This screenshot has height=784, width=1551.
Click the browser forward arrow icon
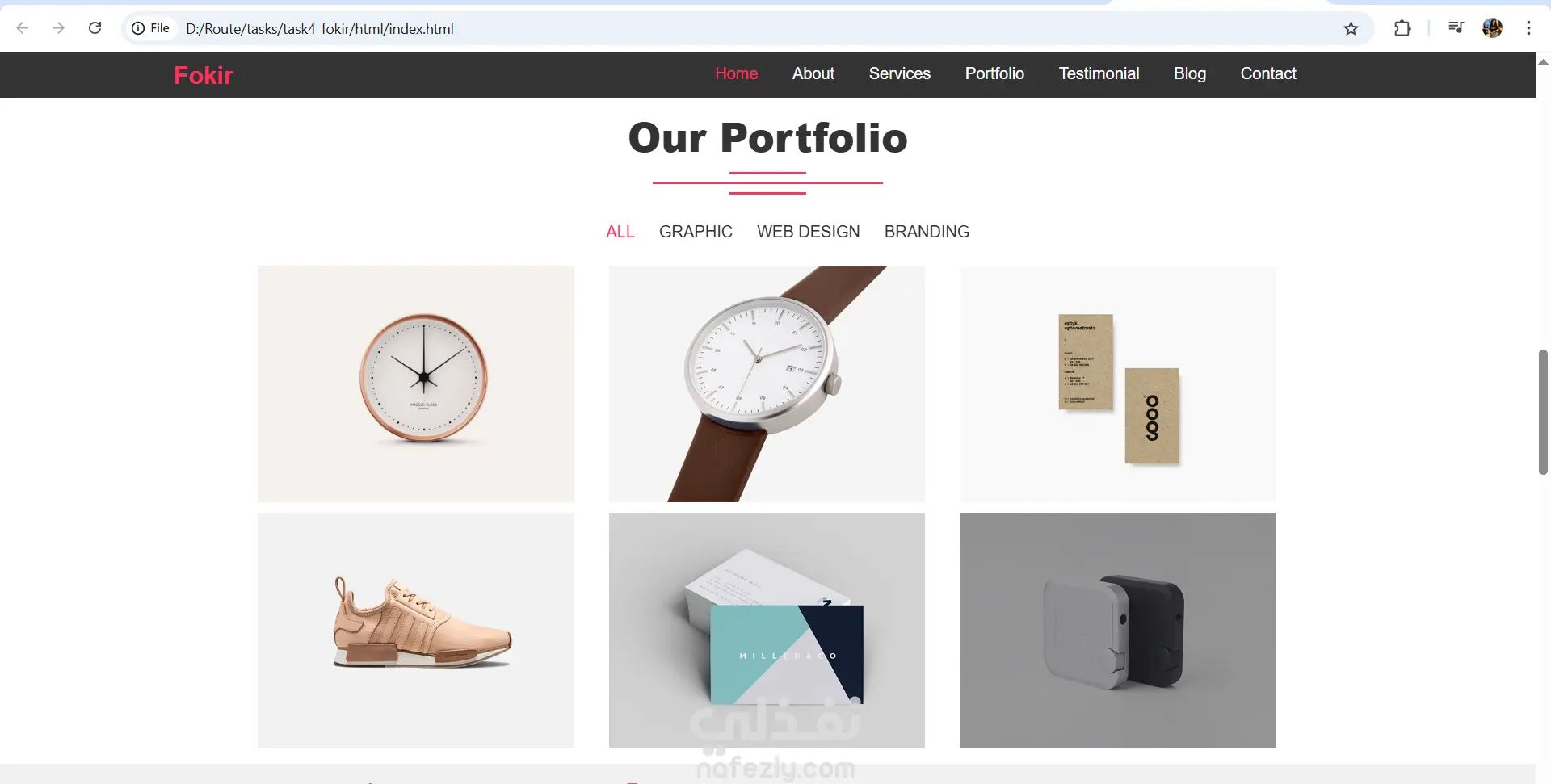(58, 28)
